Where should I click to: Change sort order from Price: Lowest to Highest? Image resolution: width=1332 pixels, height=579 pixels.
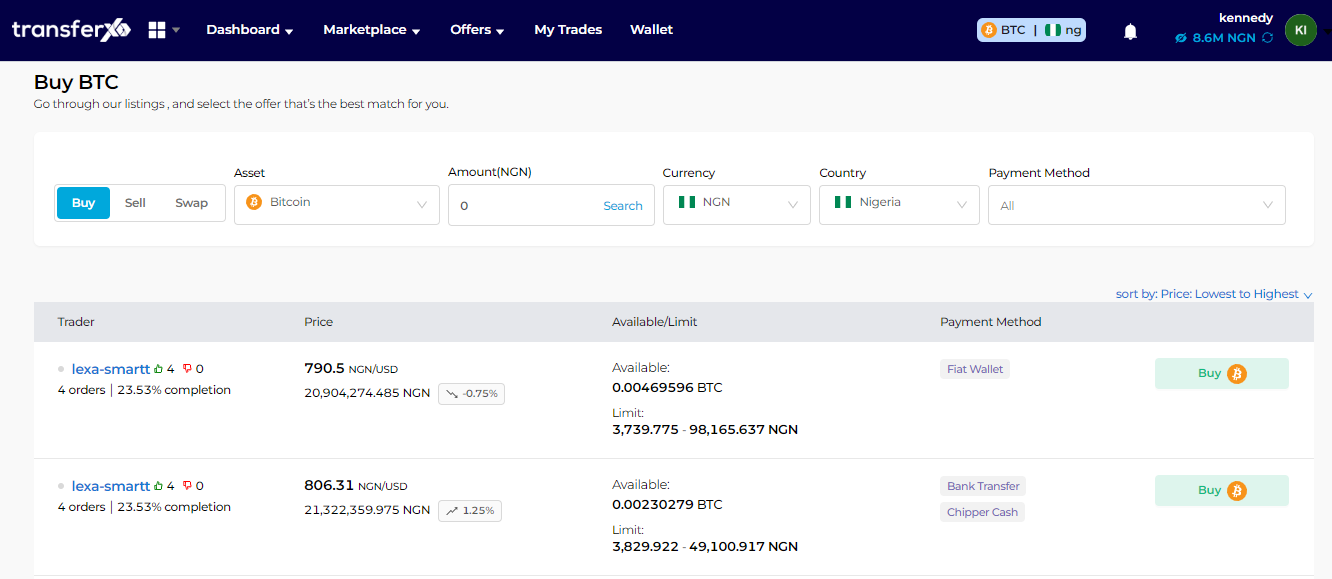1213,294
